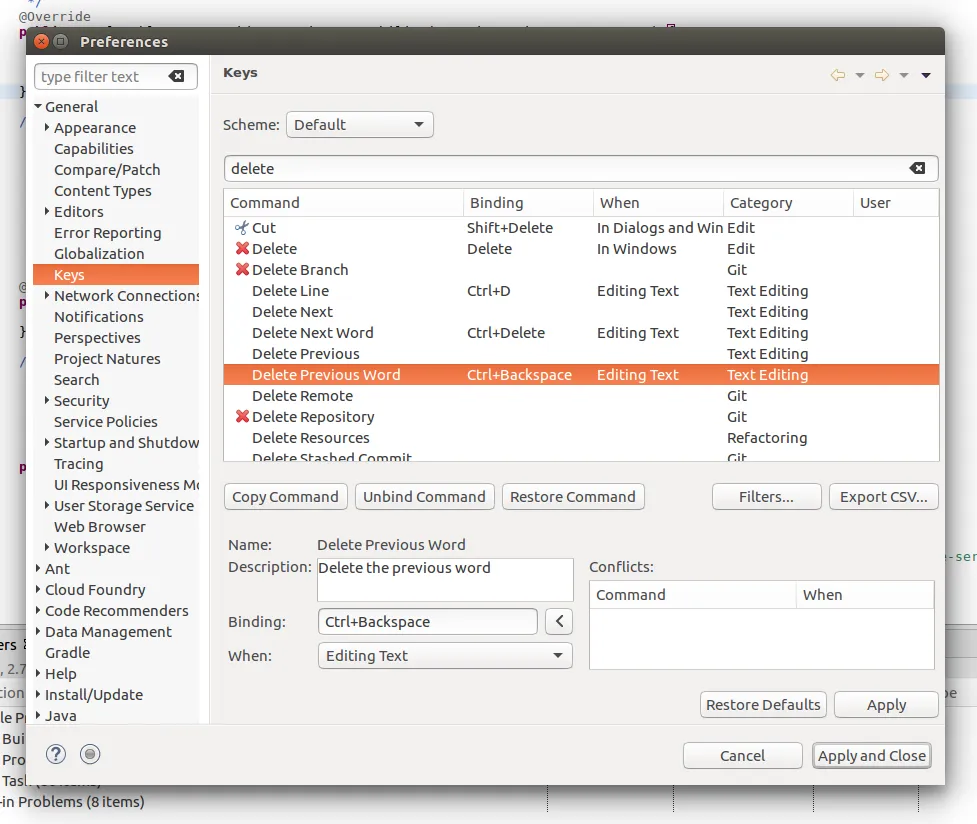Image resolution: width=977 pixels, height=824 pixels.
Task: Click the Copy Command button
Action: point(285,497)
